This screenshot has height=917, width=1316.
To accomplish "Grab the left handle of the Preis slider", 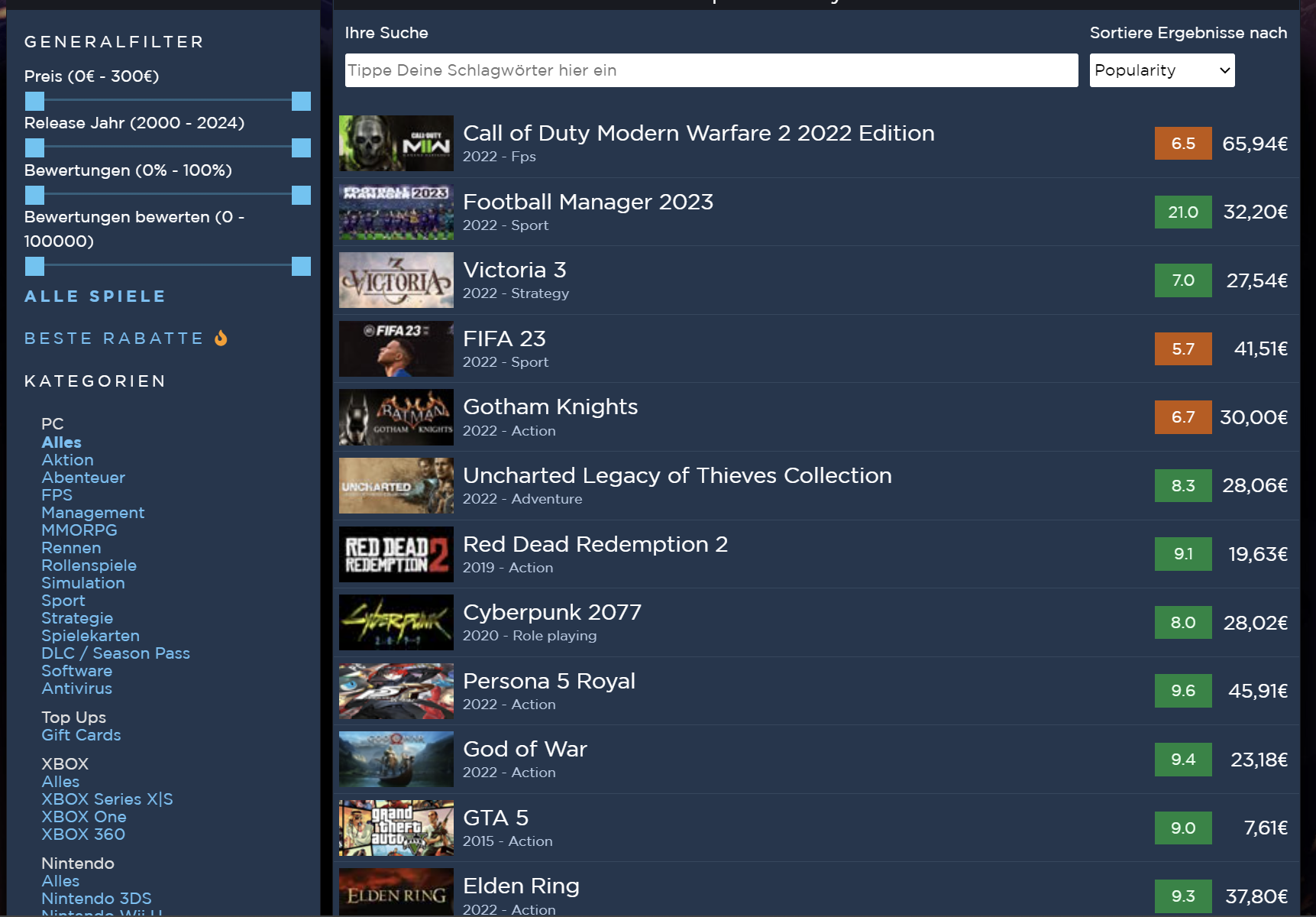I will coord(34,101).
